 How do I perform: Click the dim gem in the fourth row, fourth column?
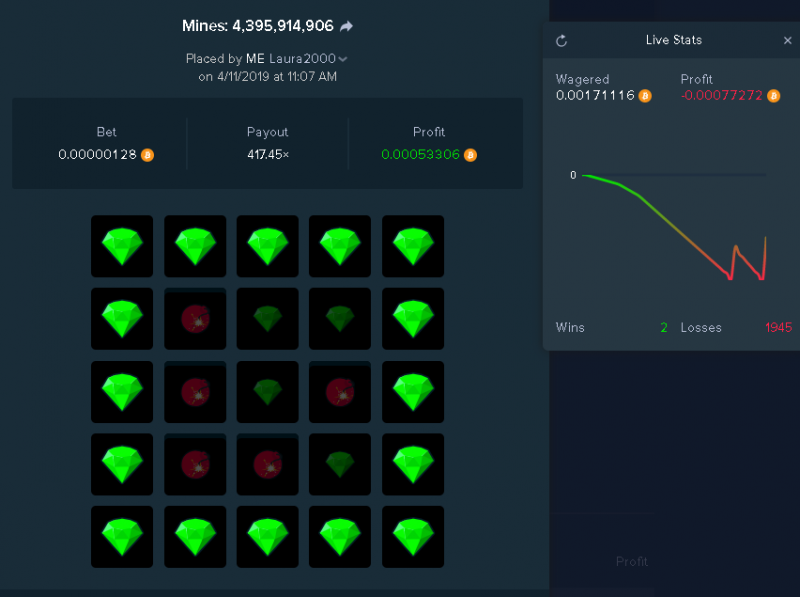click(x=340, y=464)
